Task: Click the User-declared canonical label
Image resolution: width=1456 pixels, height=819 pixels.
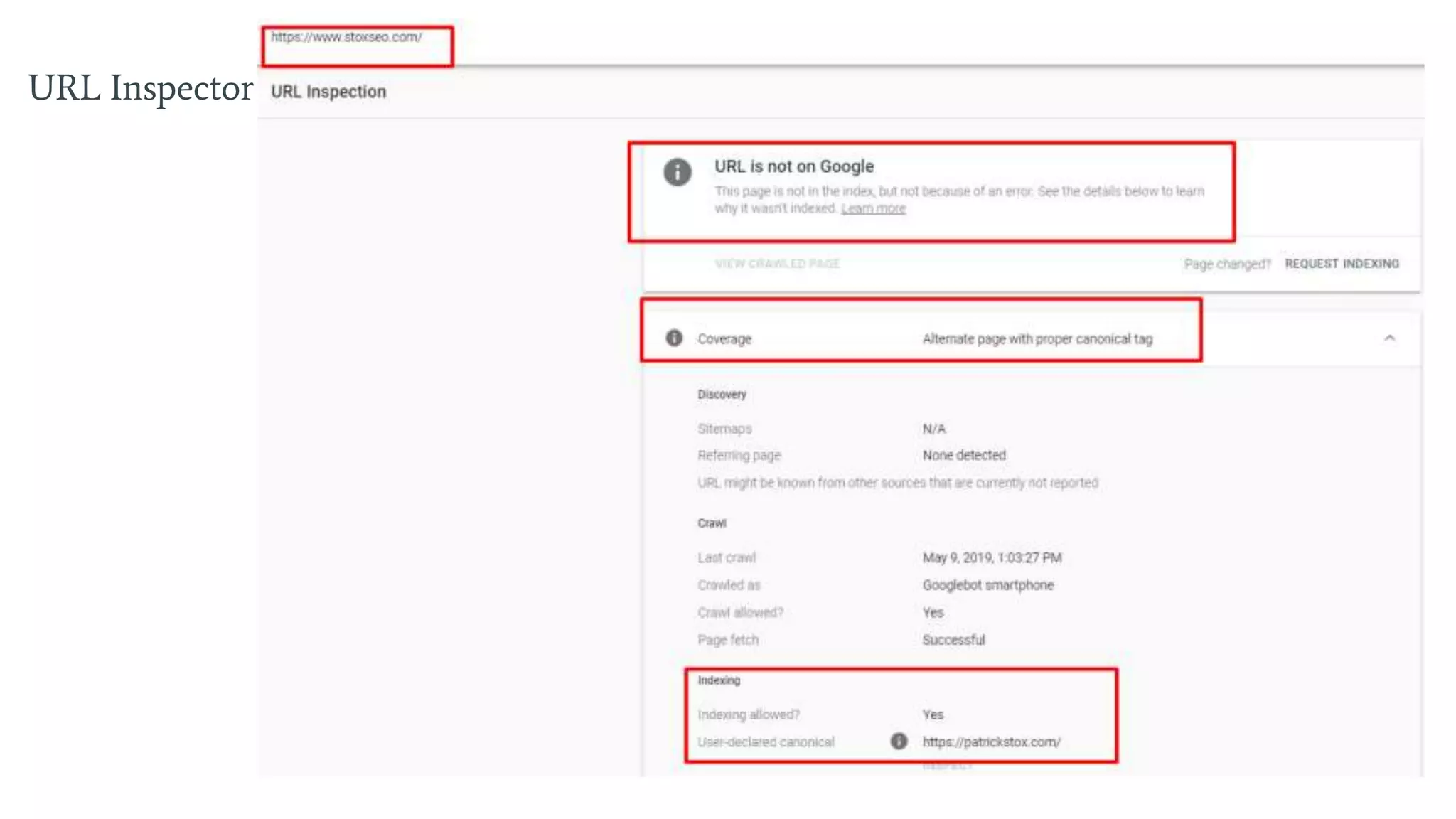Action: pyautogui.click(x=766, y=742)
